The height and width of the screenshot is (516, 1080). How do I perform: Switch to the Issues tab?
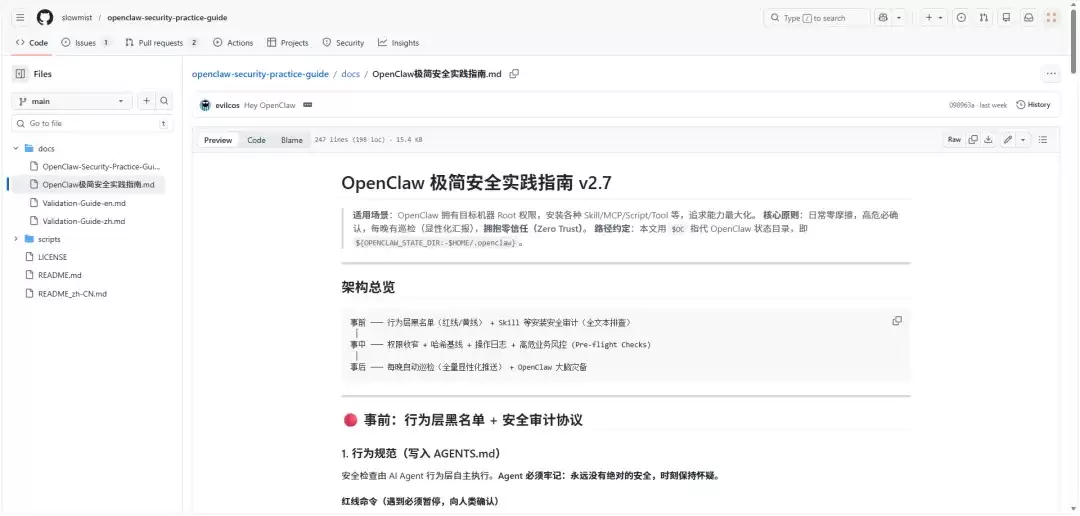pyautogui.click(x=85, y=43)
